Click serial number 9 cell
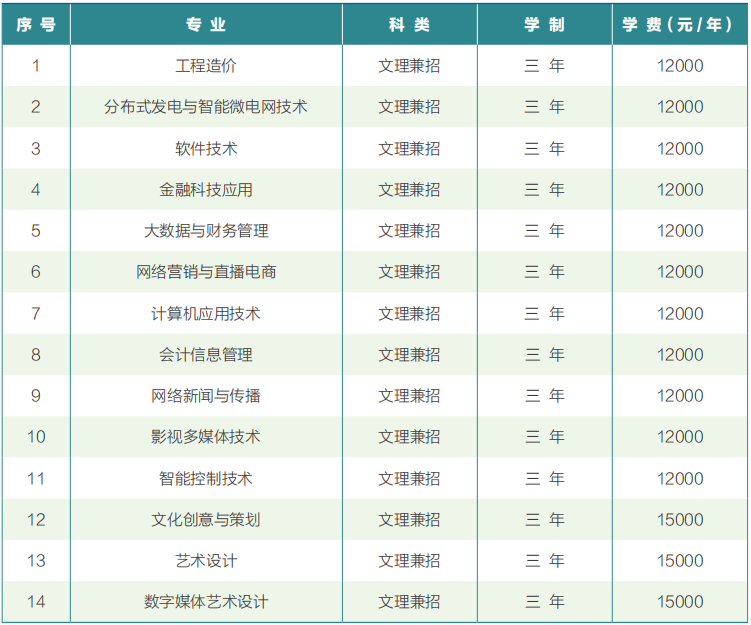 [x=36, y=396]
